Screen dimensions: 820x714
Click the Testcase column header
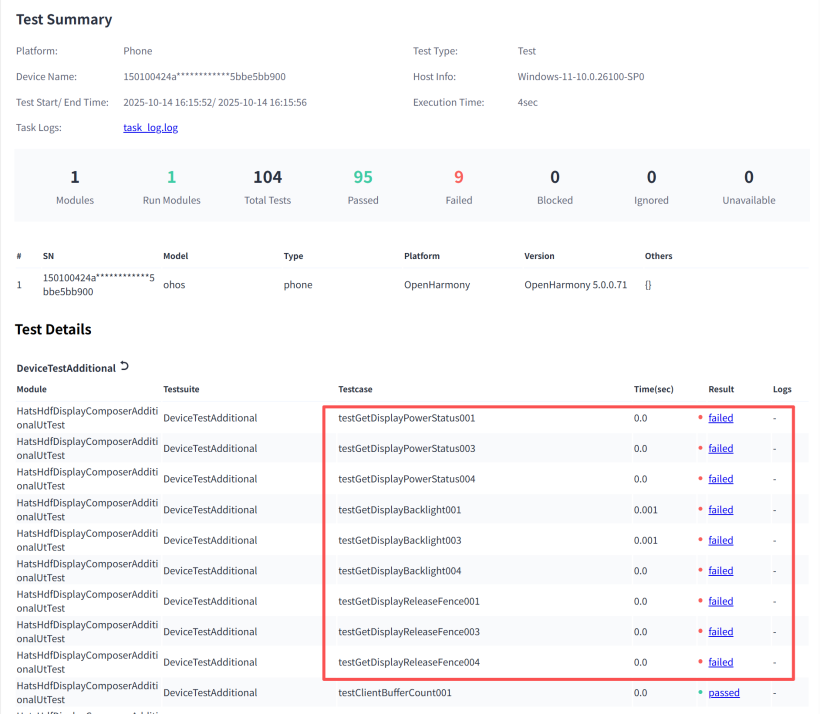click(355, 389)
